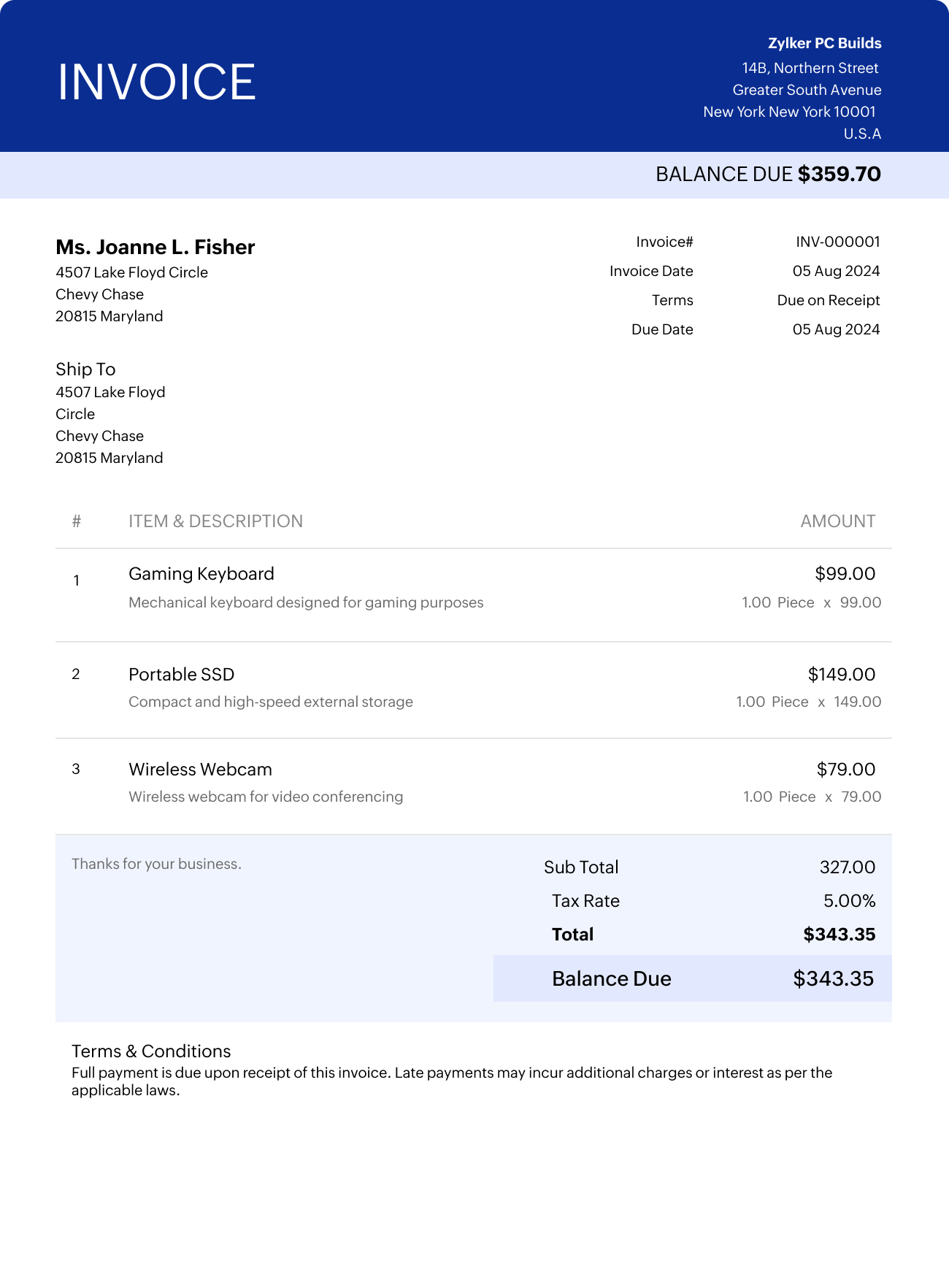Click the 5.00% tax rate value
The width and height of the screenshot is (949, 1288).
tap(849, 901)
